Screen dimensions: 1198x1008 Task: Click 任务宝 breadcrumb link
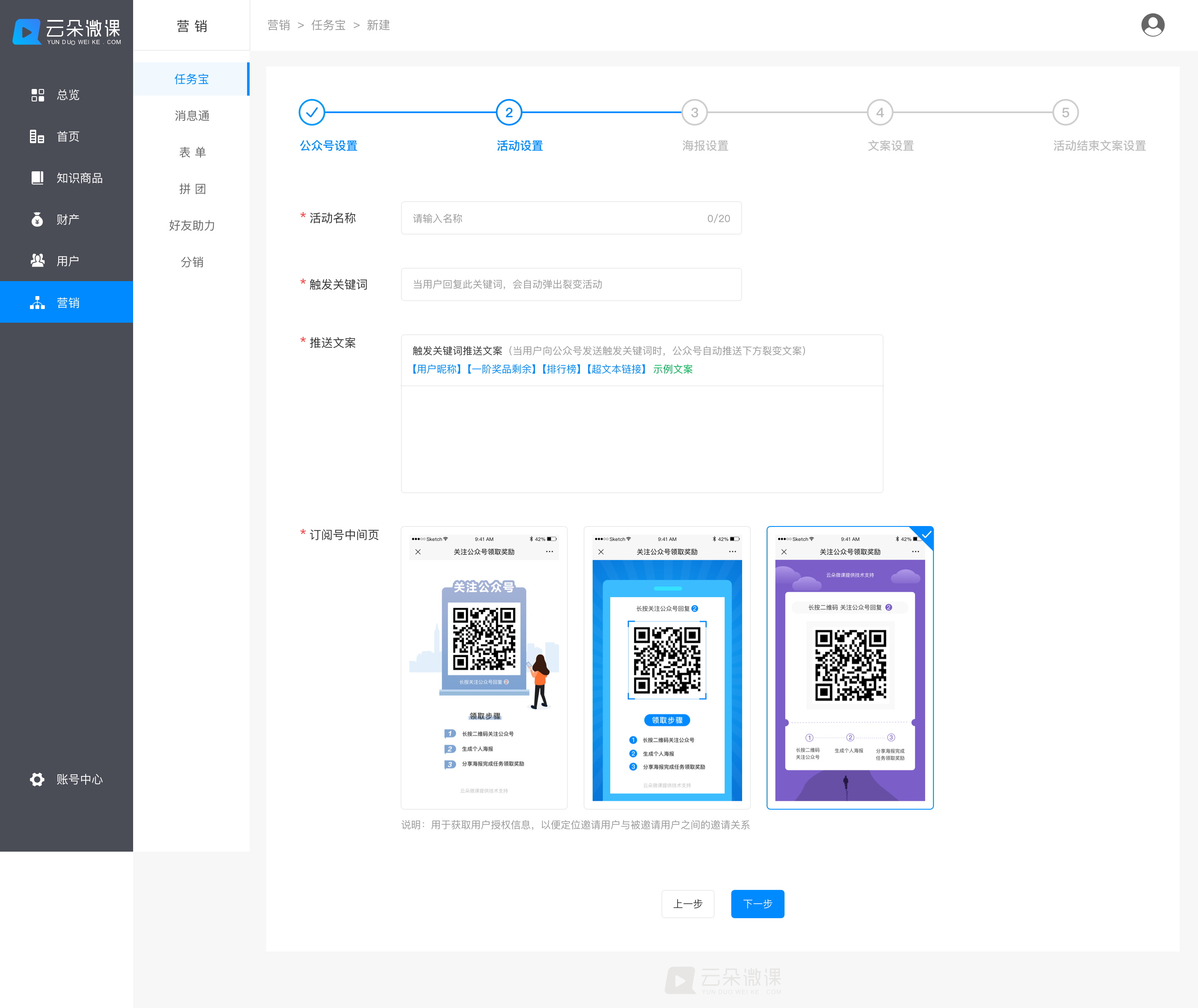tap(329, 25)
